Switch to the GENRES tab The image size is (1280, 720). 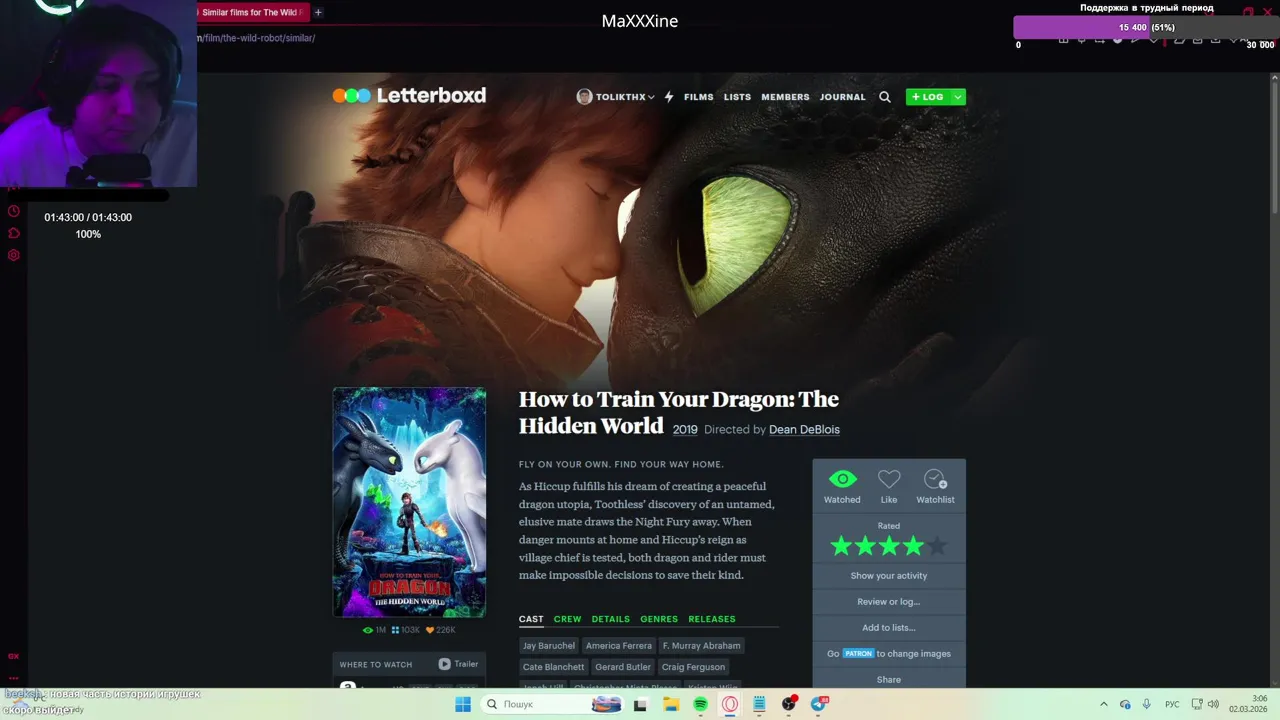(659, 619)
